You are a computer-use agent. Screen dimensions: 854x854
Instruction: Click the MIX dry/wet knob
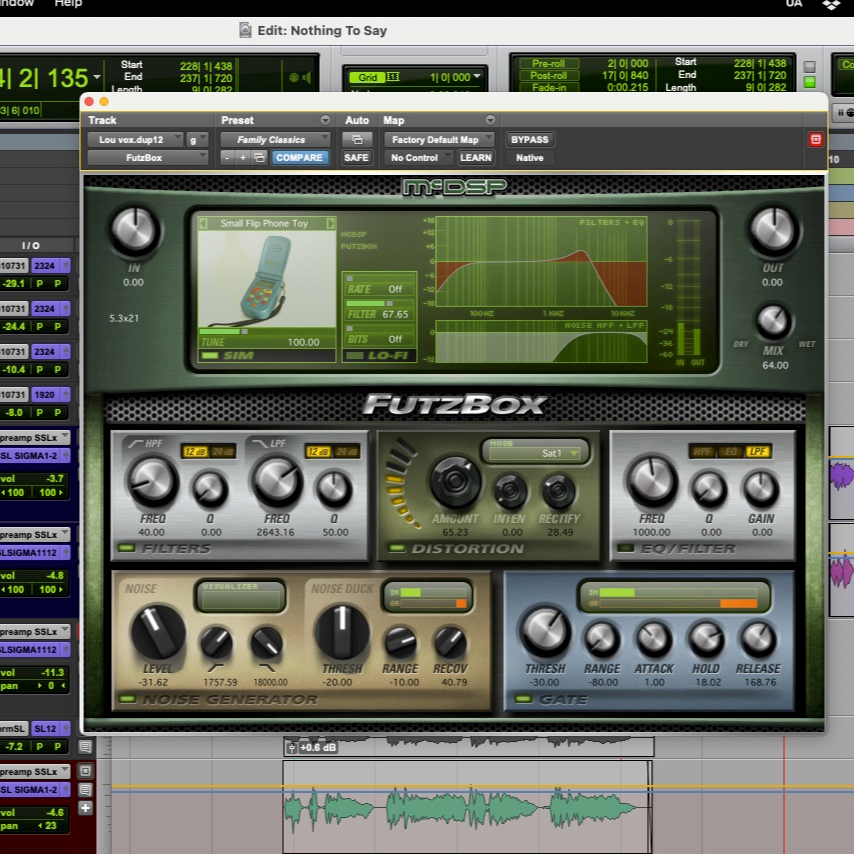click(772, 321)
